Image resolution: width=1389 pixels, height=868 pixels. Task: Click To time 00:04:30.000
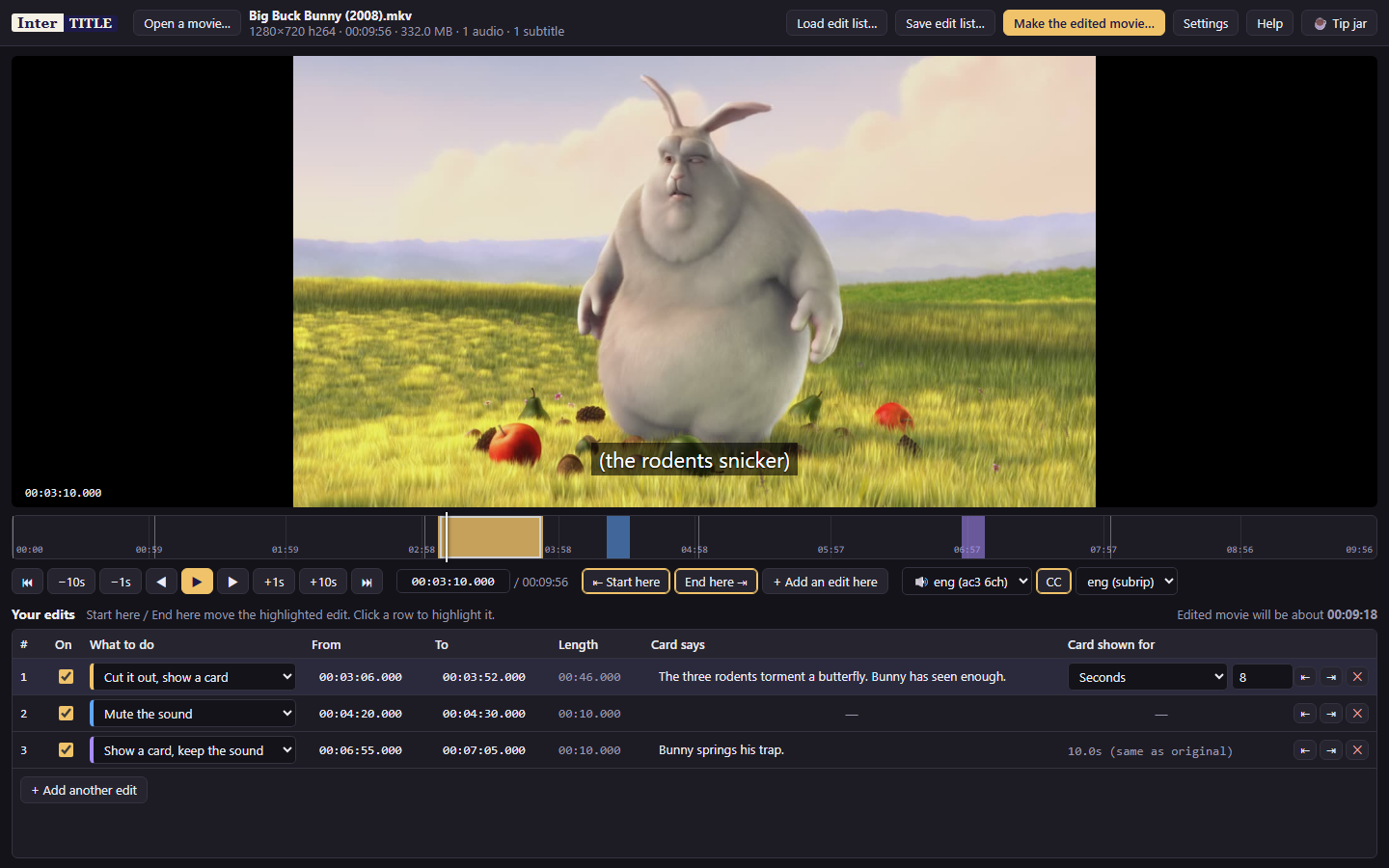(484, 714)
